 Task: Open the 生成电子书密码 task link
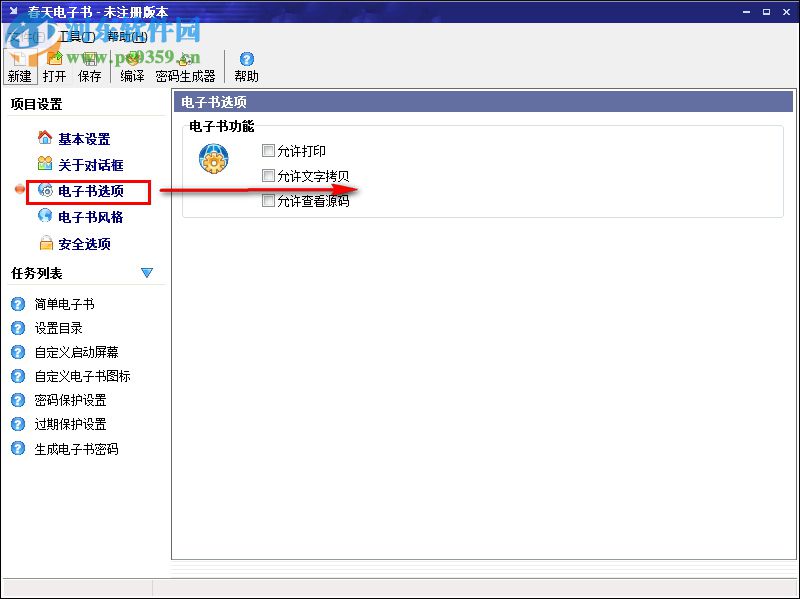point(77,449)
